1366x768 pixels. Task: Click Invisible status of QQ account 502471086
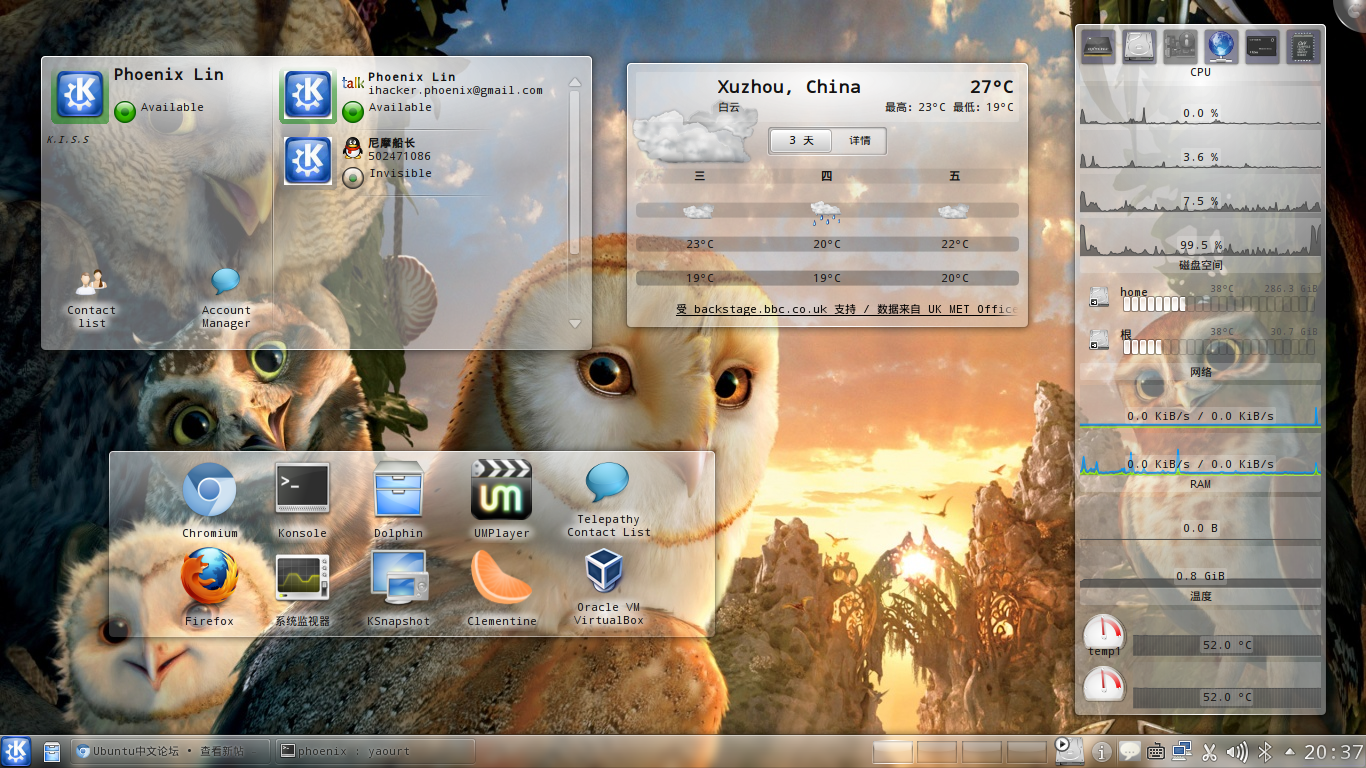[x=352, y=178]
